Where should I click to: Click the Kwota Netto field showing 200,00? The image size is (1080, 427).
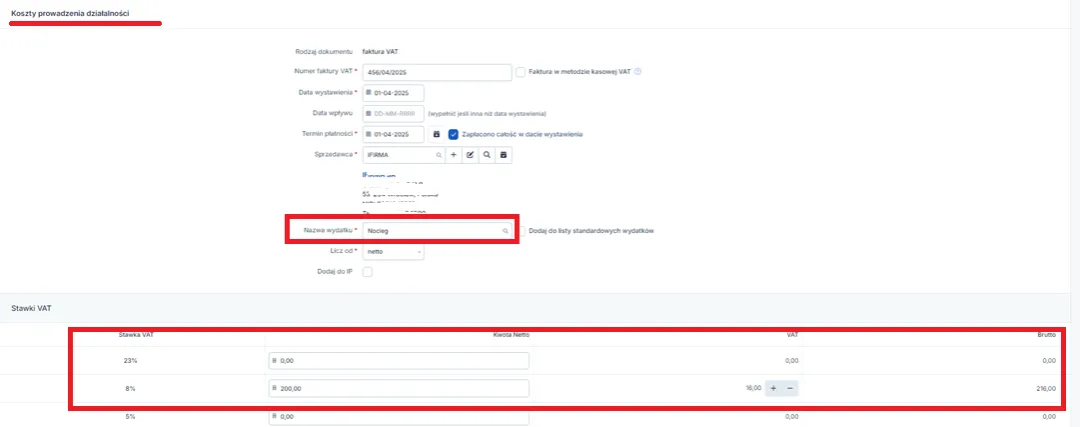coord(399,388)
